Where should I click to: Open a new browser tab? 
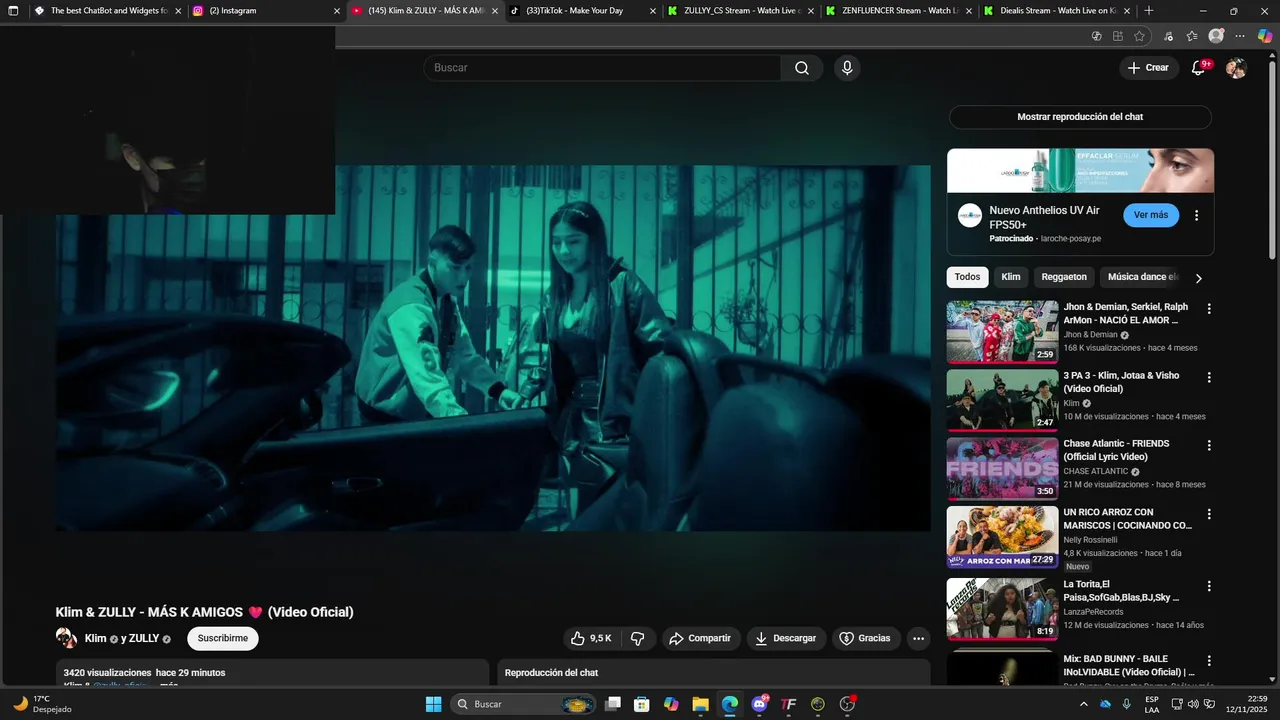tap(1149, 11)
